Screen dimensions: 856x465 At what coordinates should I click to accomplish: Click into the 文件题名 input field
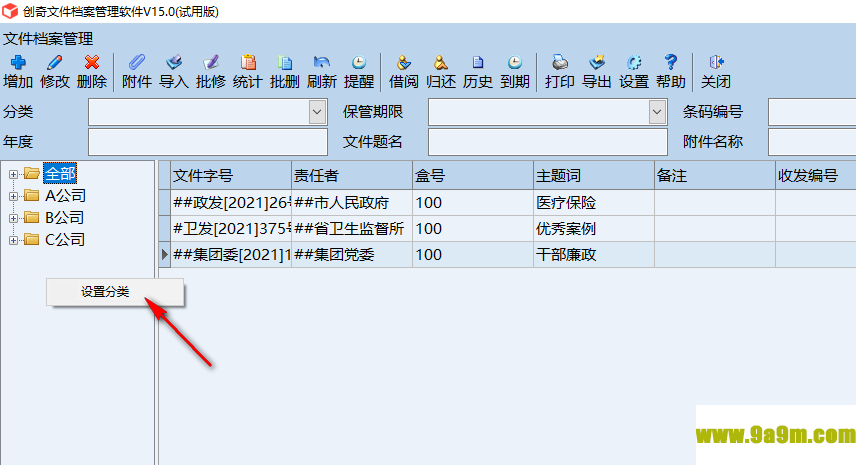[x=548, y=142]
